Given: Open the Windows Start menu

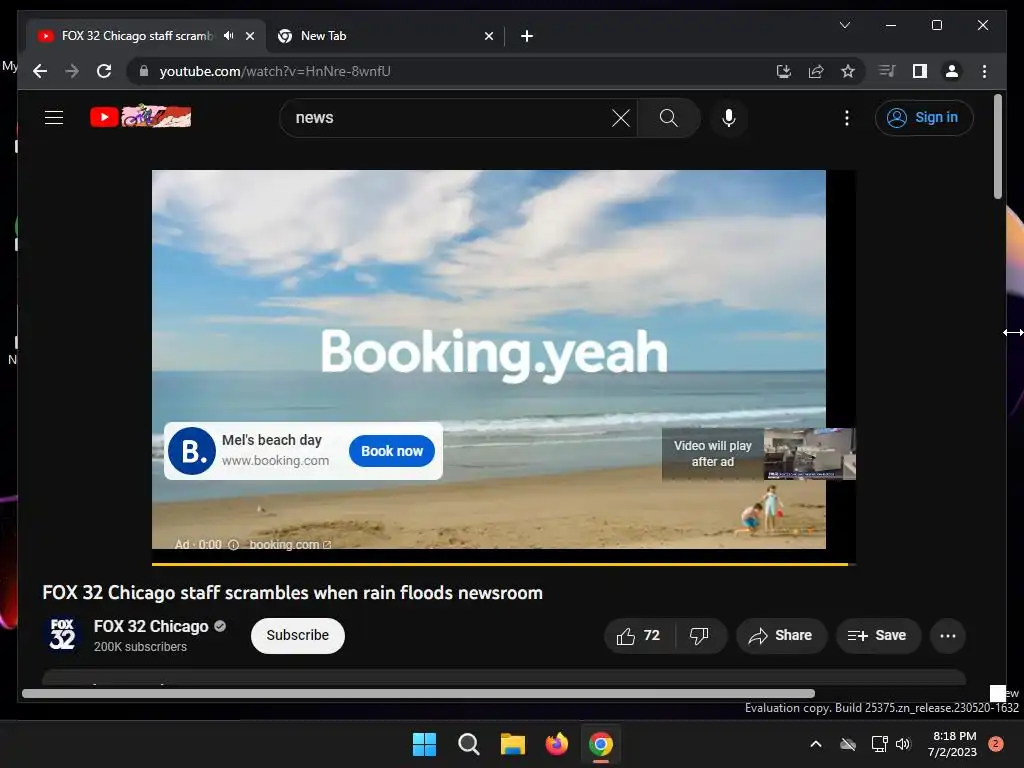Looking at the screenshot, I should (x=424, y=744).
